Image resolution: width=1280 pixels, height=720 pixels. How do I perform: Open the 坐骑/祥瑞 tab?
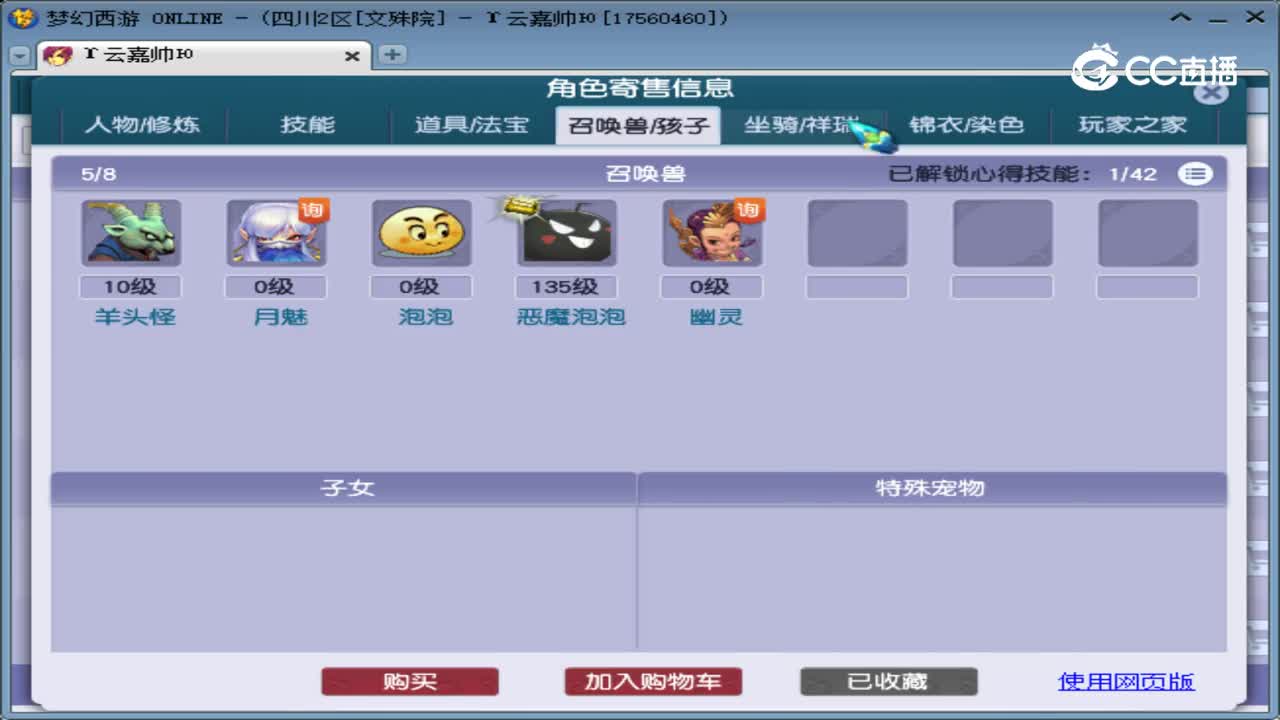point(802,125)
